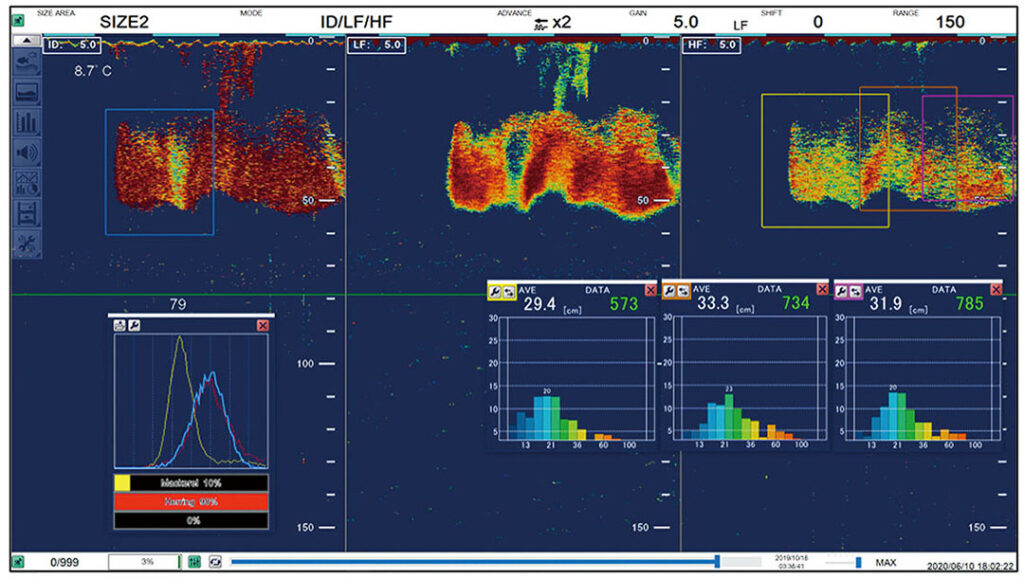This screenshot has height=578, width=1024.
Task: Click the loop icon beside the playback bar
Action: pos(213,562)
